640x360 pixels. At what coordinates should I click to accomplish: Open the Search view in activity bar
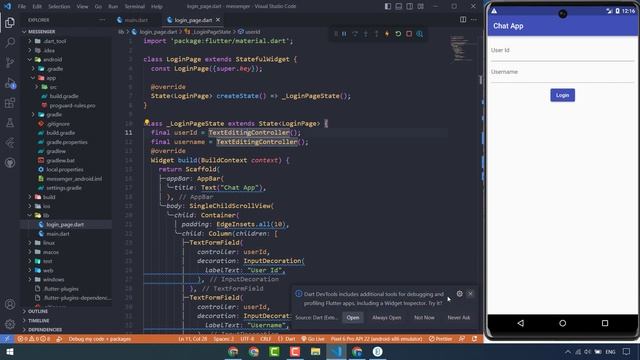tap(10, 42)
